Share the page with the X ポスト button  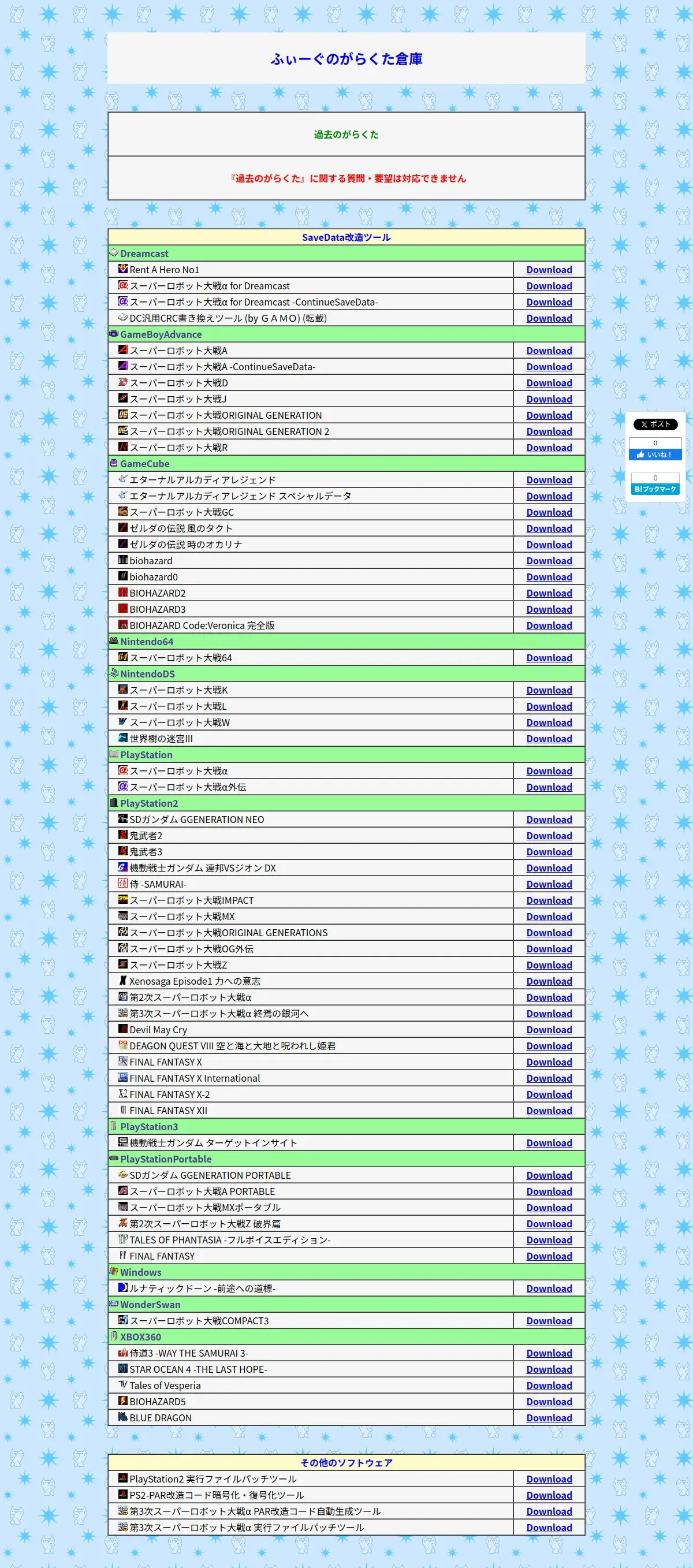[x=655, y=424]
